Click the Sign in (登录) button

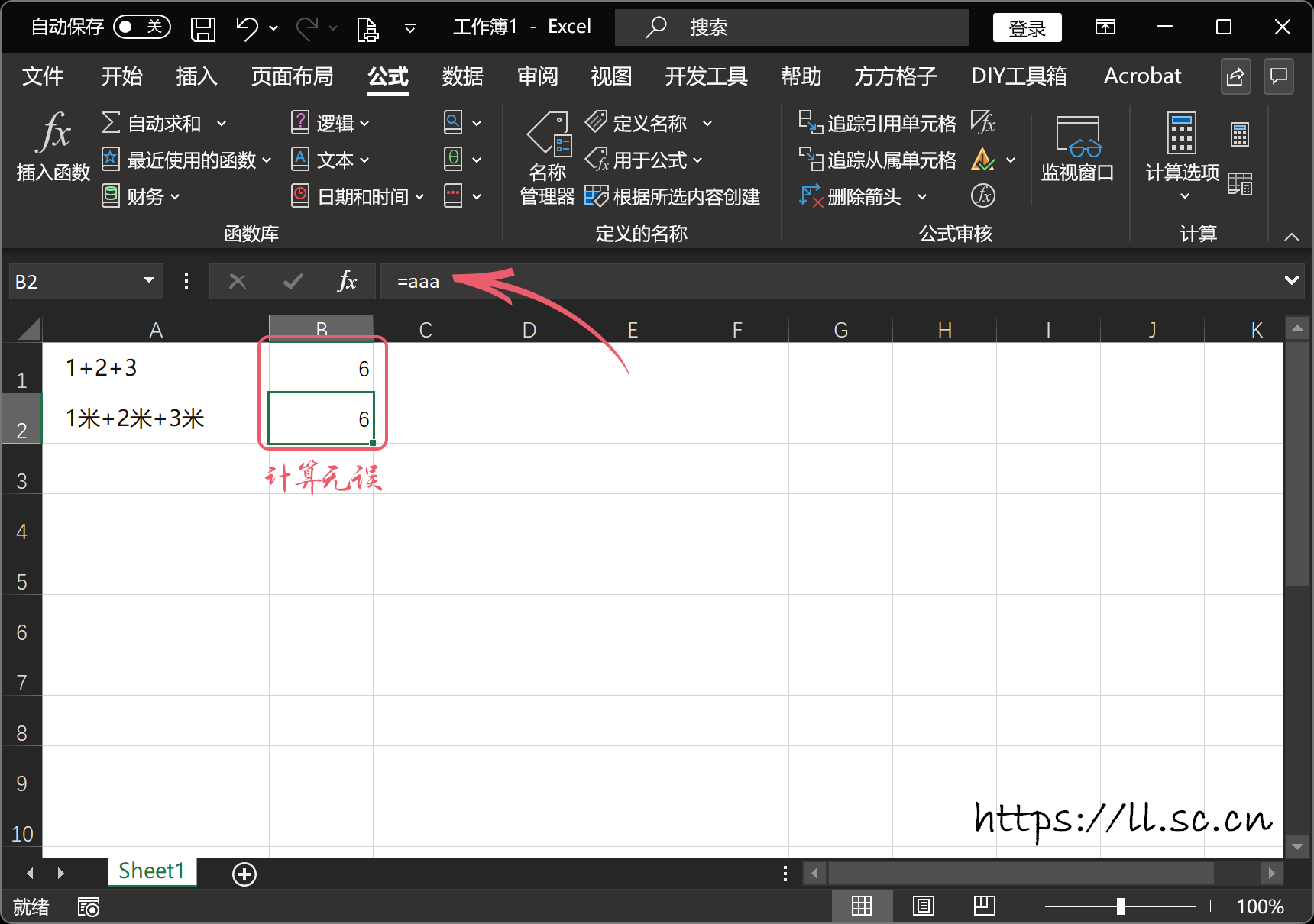click(x=1027, y=28)
